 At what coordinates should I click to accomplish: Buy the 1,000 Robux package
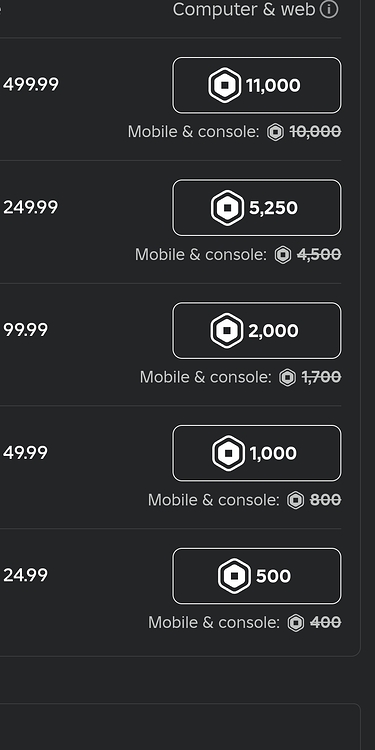(257, 453)
